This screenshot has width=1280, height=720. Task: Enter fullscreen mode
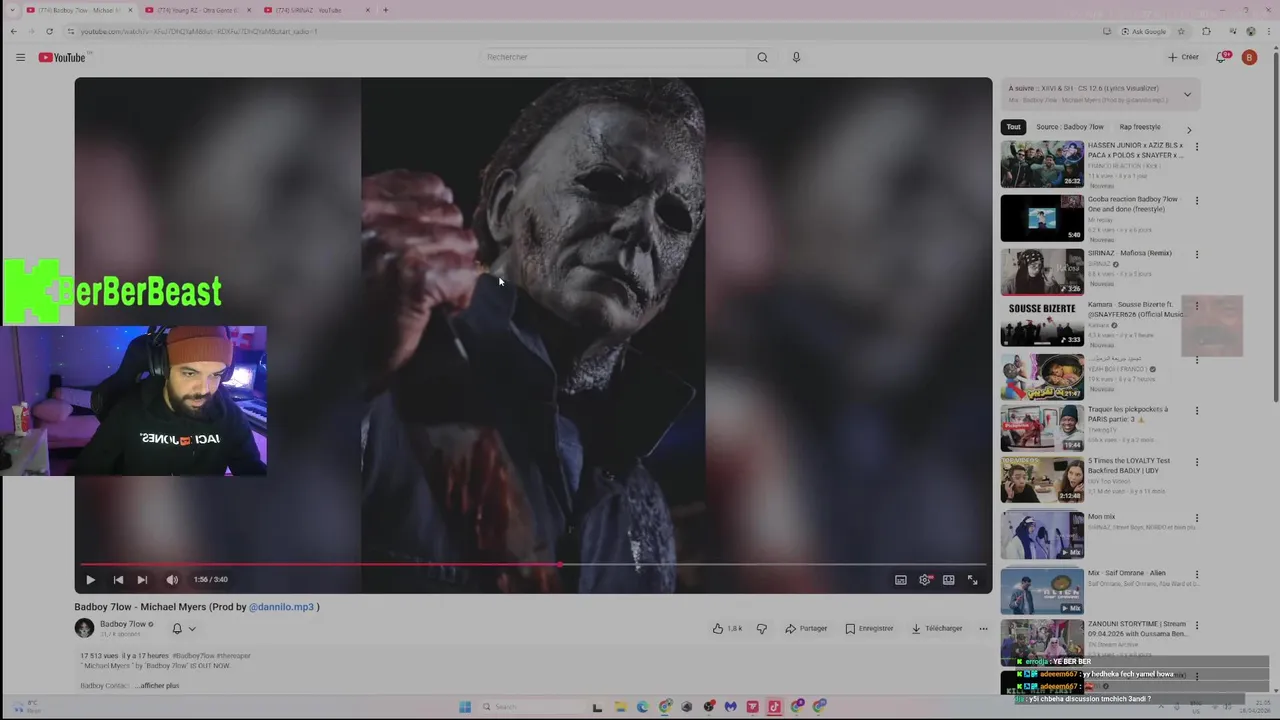[972, 579]
